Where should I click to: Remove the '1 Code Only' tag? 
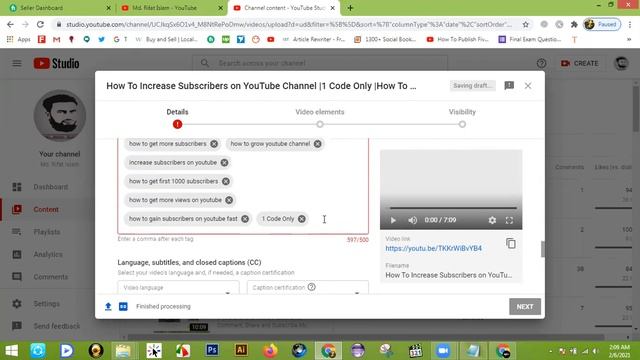302,219
